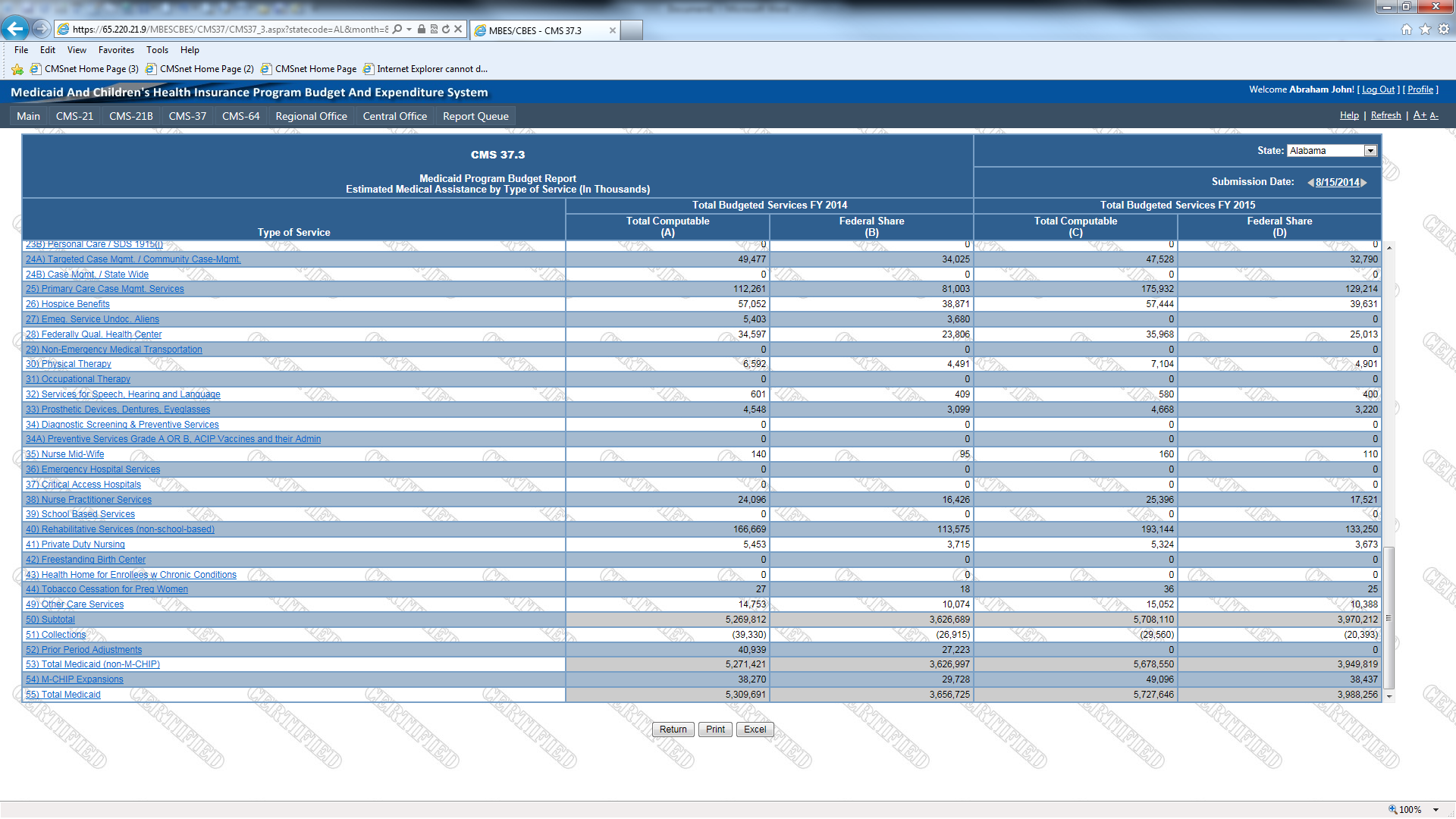Image resolution: width=1456 pixels, height=819 pixels.
Task: Go to next submission date arrow
Action: pyautogui.click(x=1364, y=183)
